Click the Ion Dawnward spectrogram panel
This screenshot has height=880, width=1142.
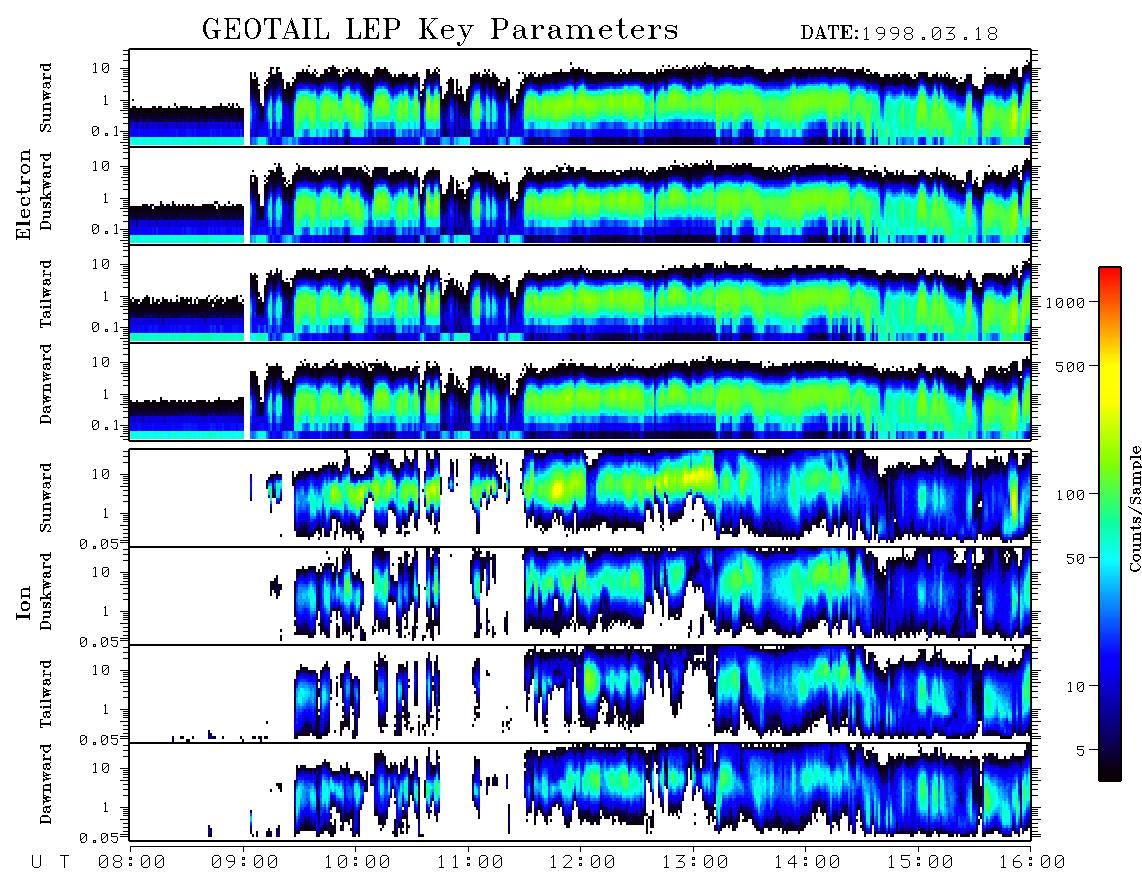[x=580, y=792]
